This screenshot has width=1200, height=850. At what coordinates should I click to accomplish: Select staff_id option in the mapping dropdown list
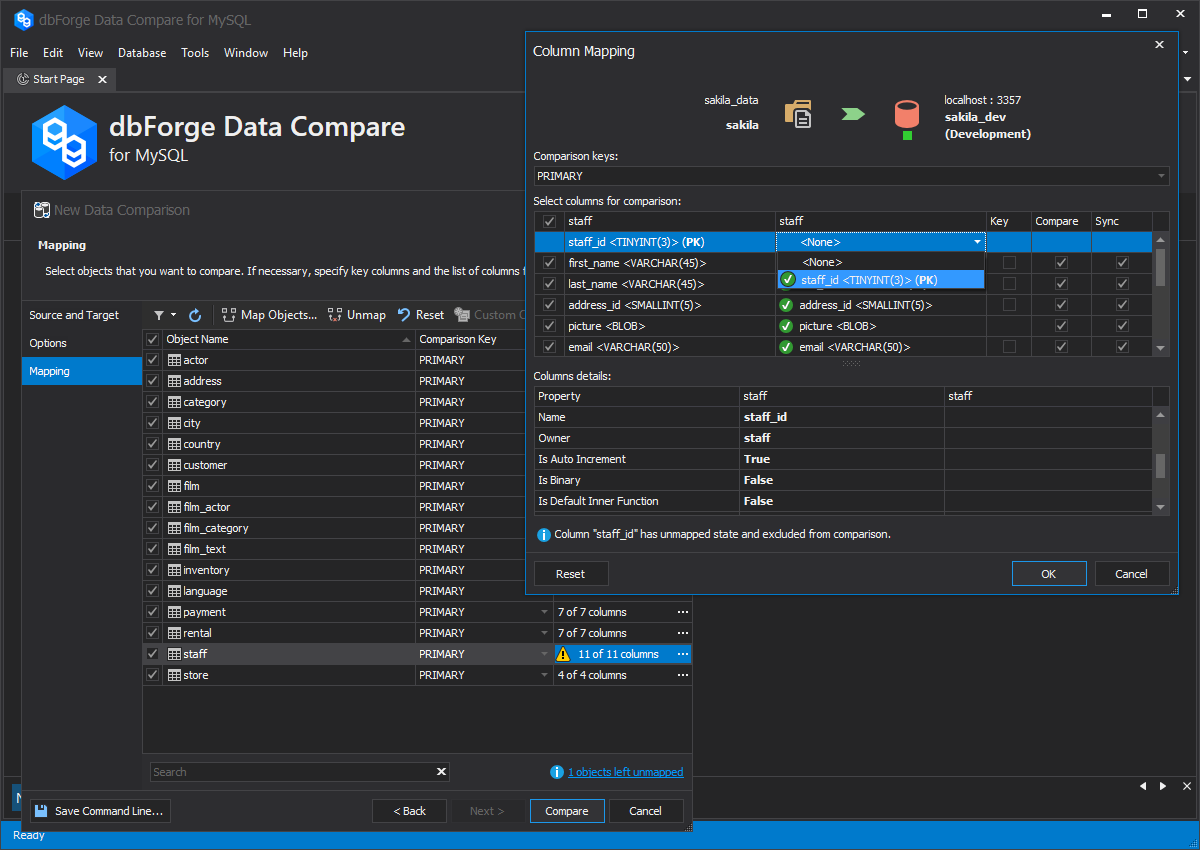pos(868,280)
